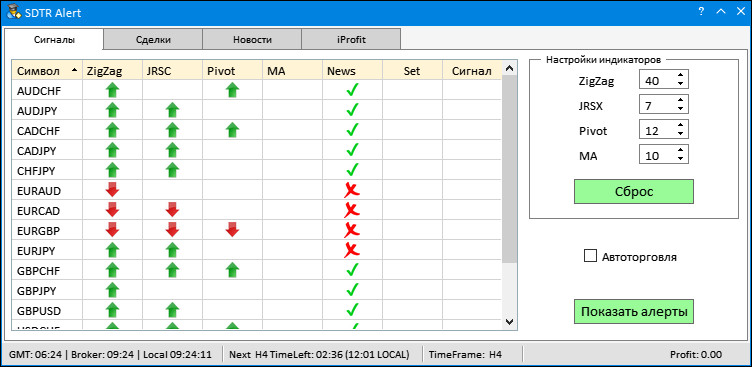The width and height of the screenshot is (752, 367).
Task: Click the Pivot down arrow for EURGBP
Action: (232, 230)
